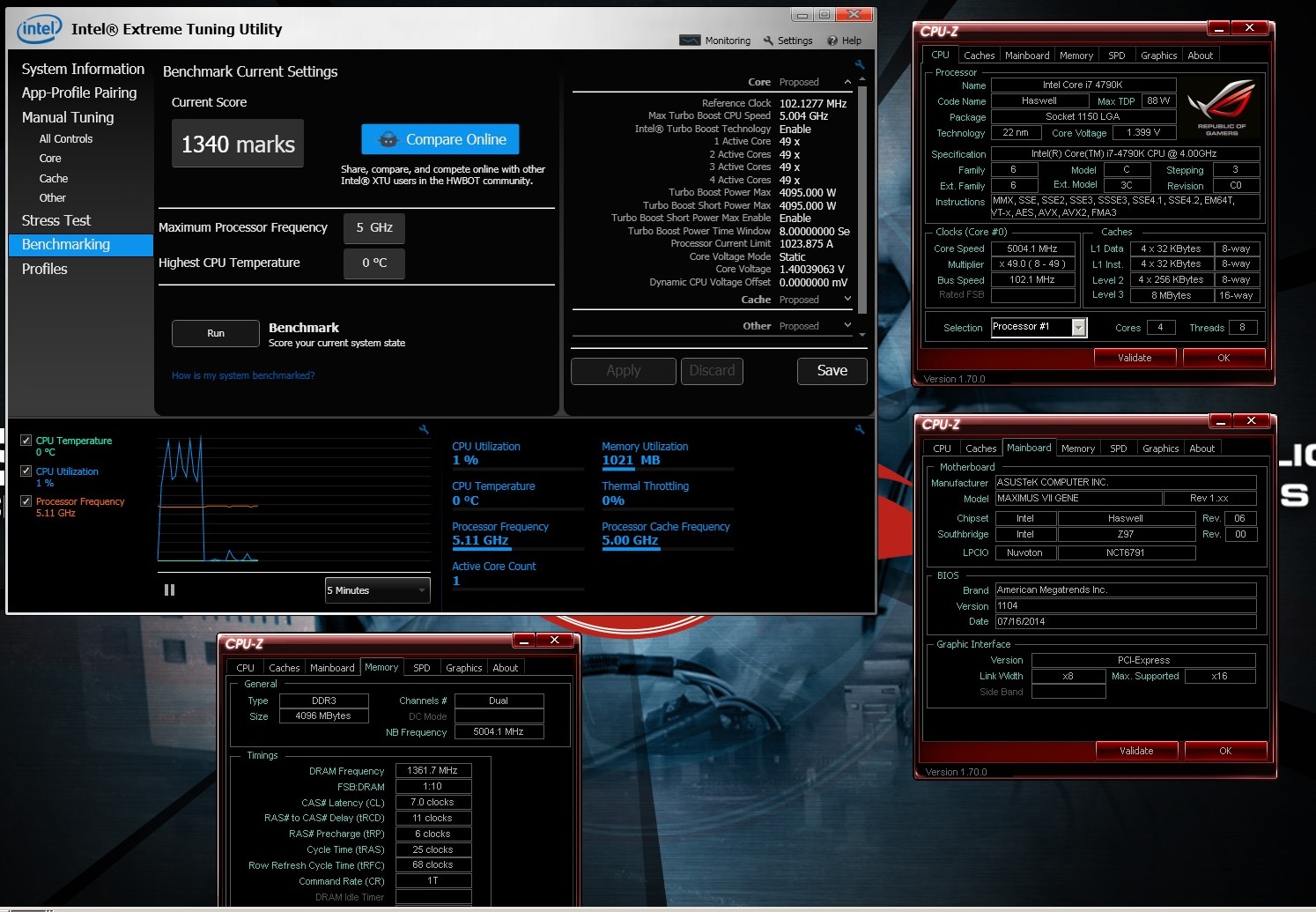Open Caches tab in top CPU-Z window
The width and height of the screenshot is (1316, 912).
(979, 56)
